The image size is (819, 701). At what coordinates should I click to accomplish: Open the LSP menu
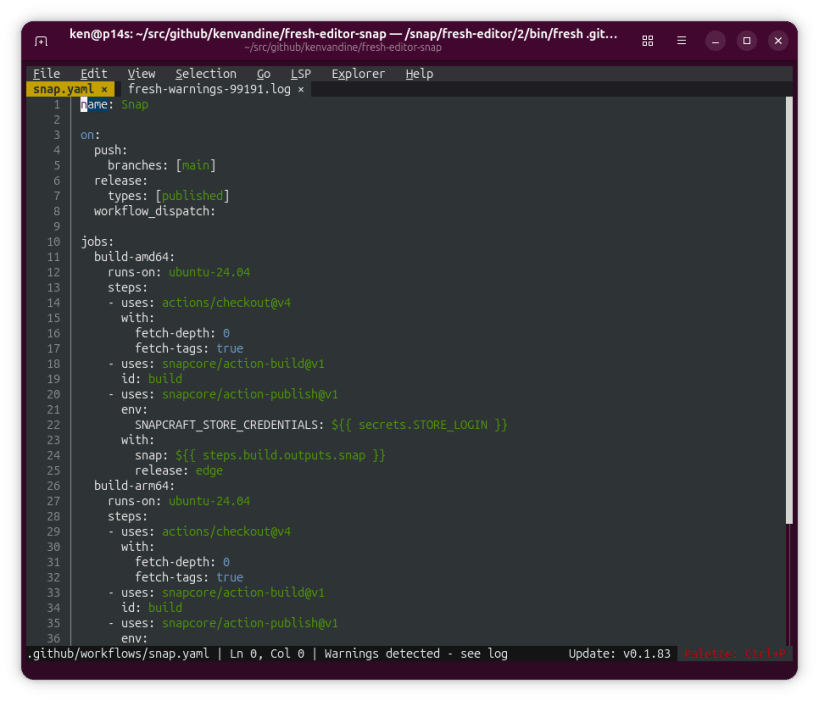pos(301,74)
